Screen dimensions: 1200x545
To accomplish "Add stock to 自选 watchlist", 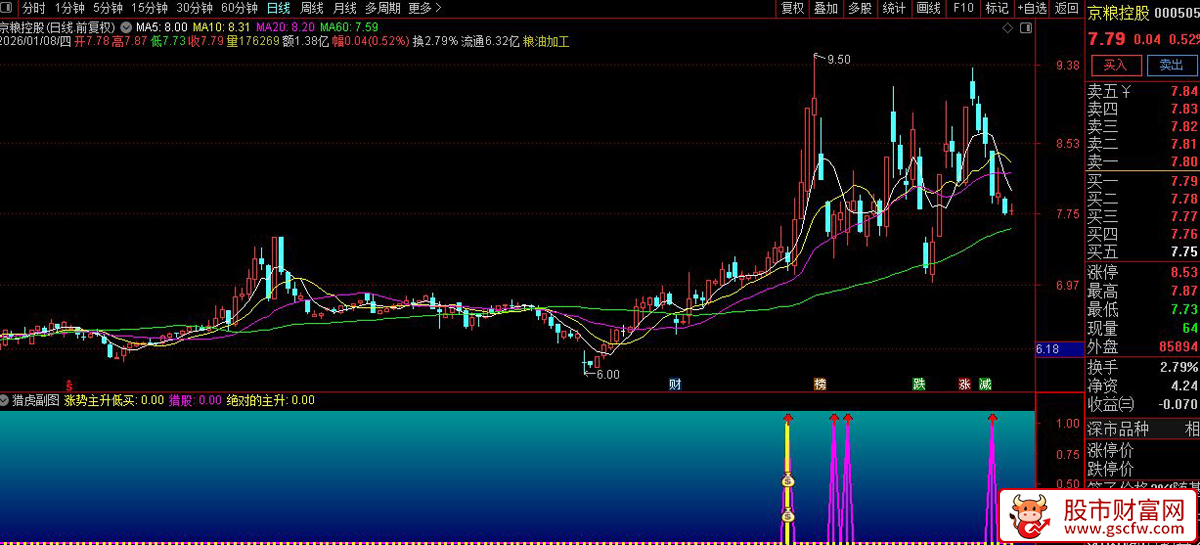I will [1031, 8].
